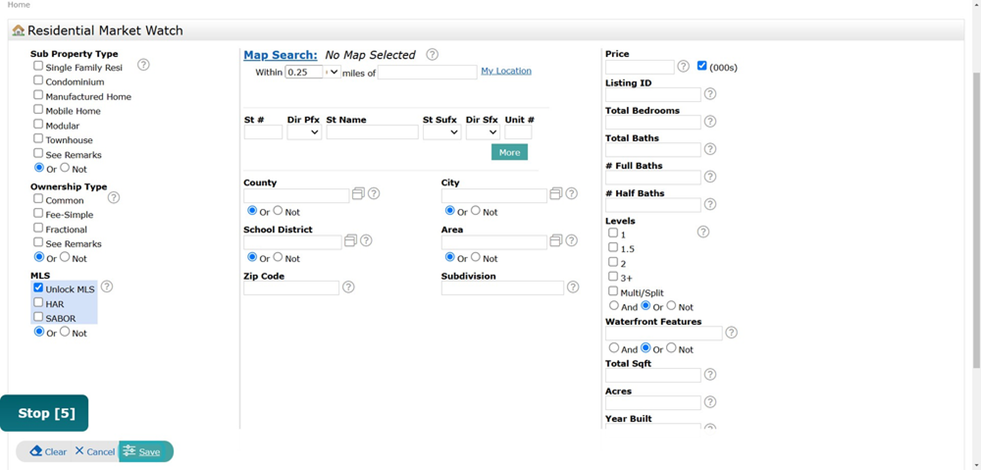Check the SABOR MLS checkbox
This screenshot has height=470, width=981.
39,317
